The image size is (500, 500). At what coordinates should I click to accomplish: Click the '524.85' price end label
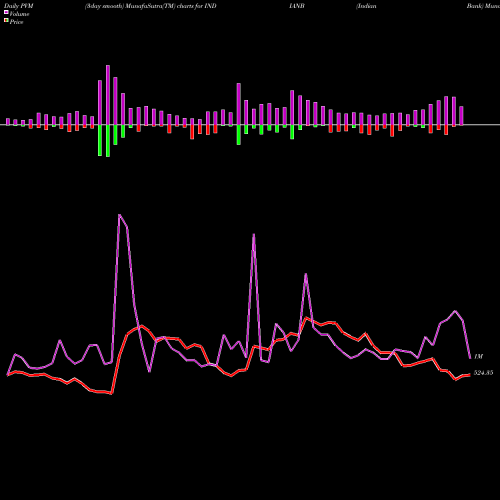[x=483, y=373]
